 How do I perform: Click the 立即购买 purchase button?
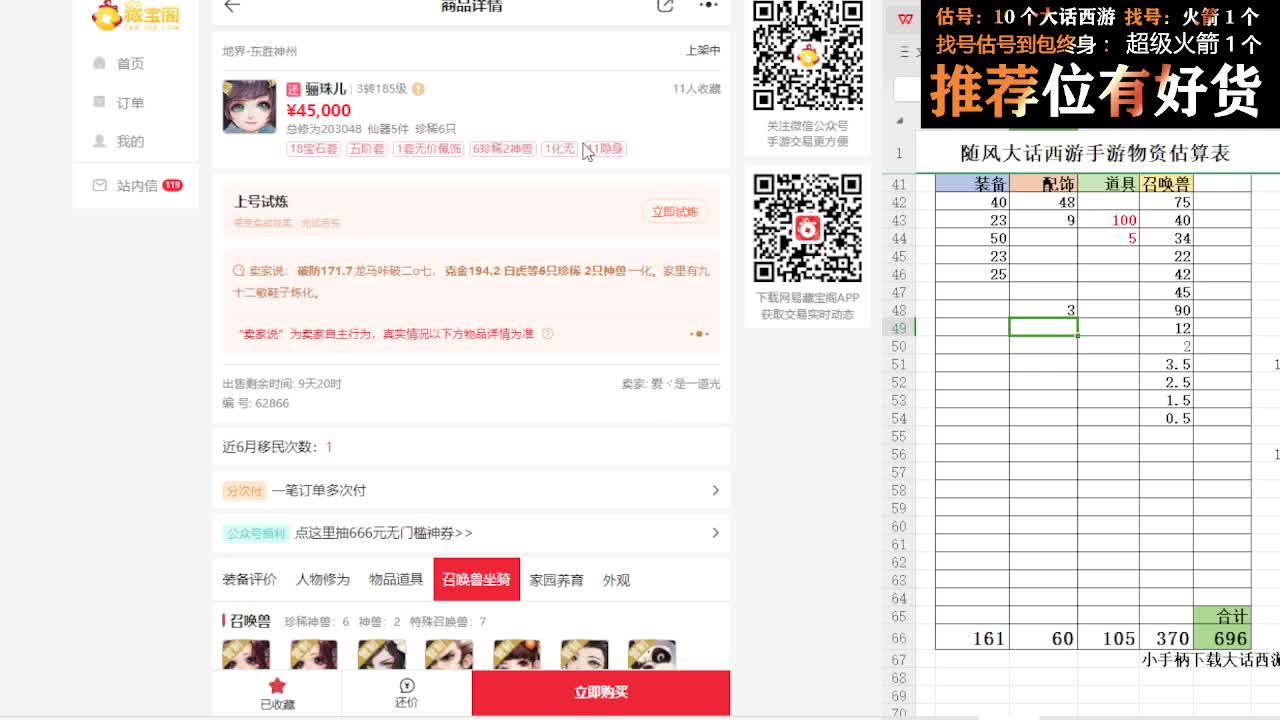tap(600, 692)
